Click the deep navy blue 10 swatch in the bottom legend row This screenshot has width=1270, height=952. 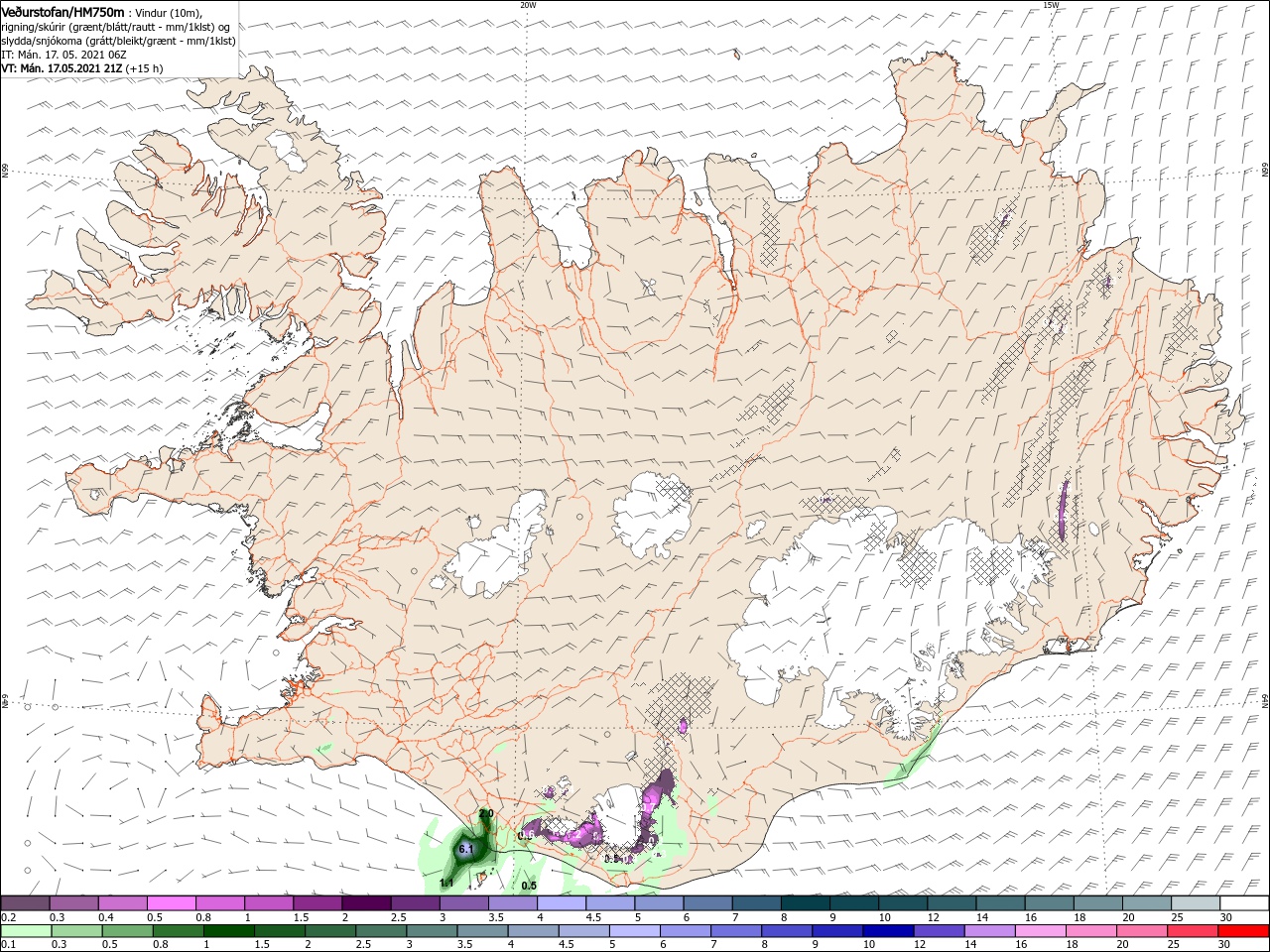point(888,931)
